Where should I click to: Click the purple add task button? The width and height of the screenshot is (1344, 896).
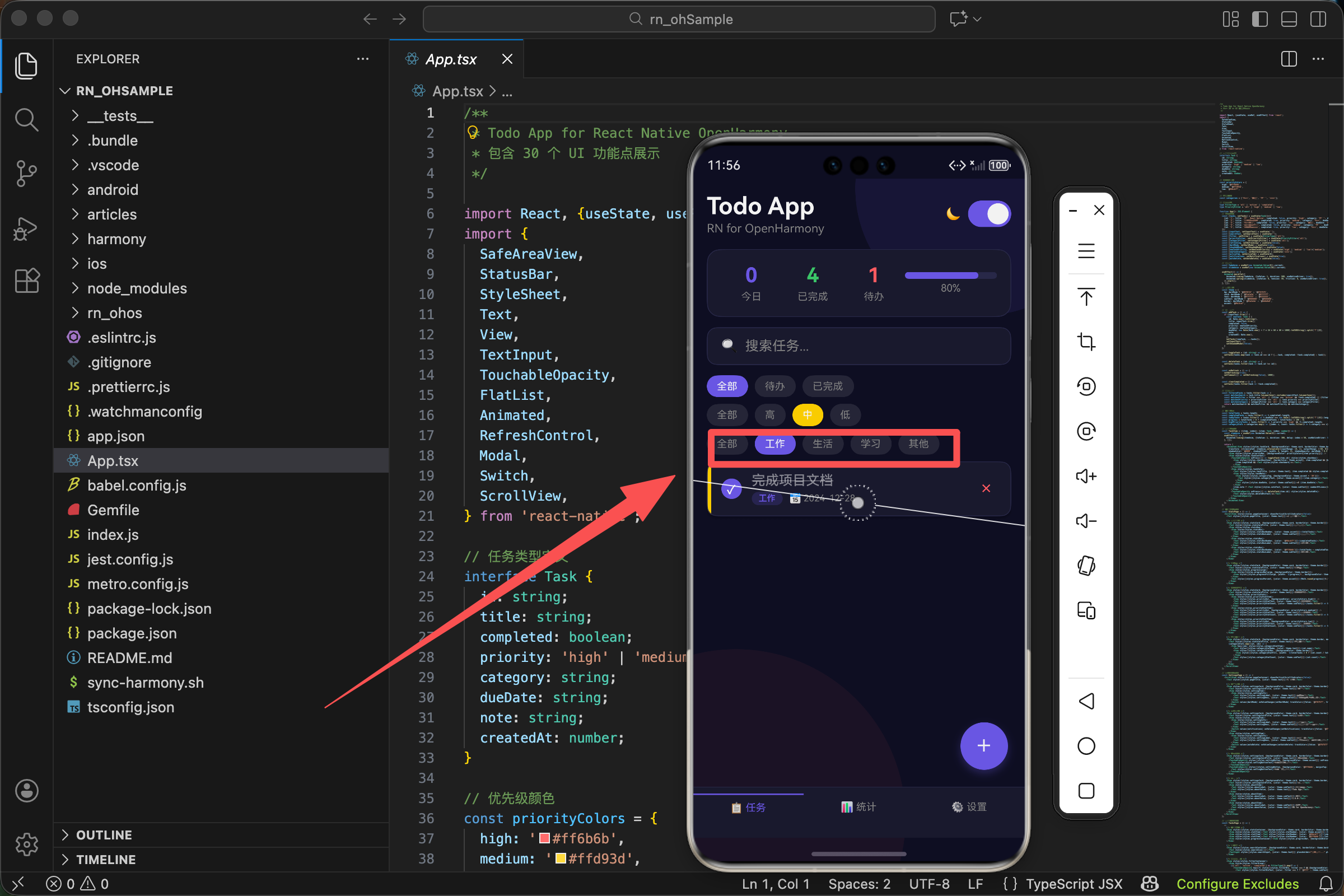tap(983, 745)
